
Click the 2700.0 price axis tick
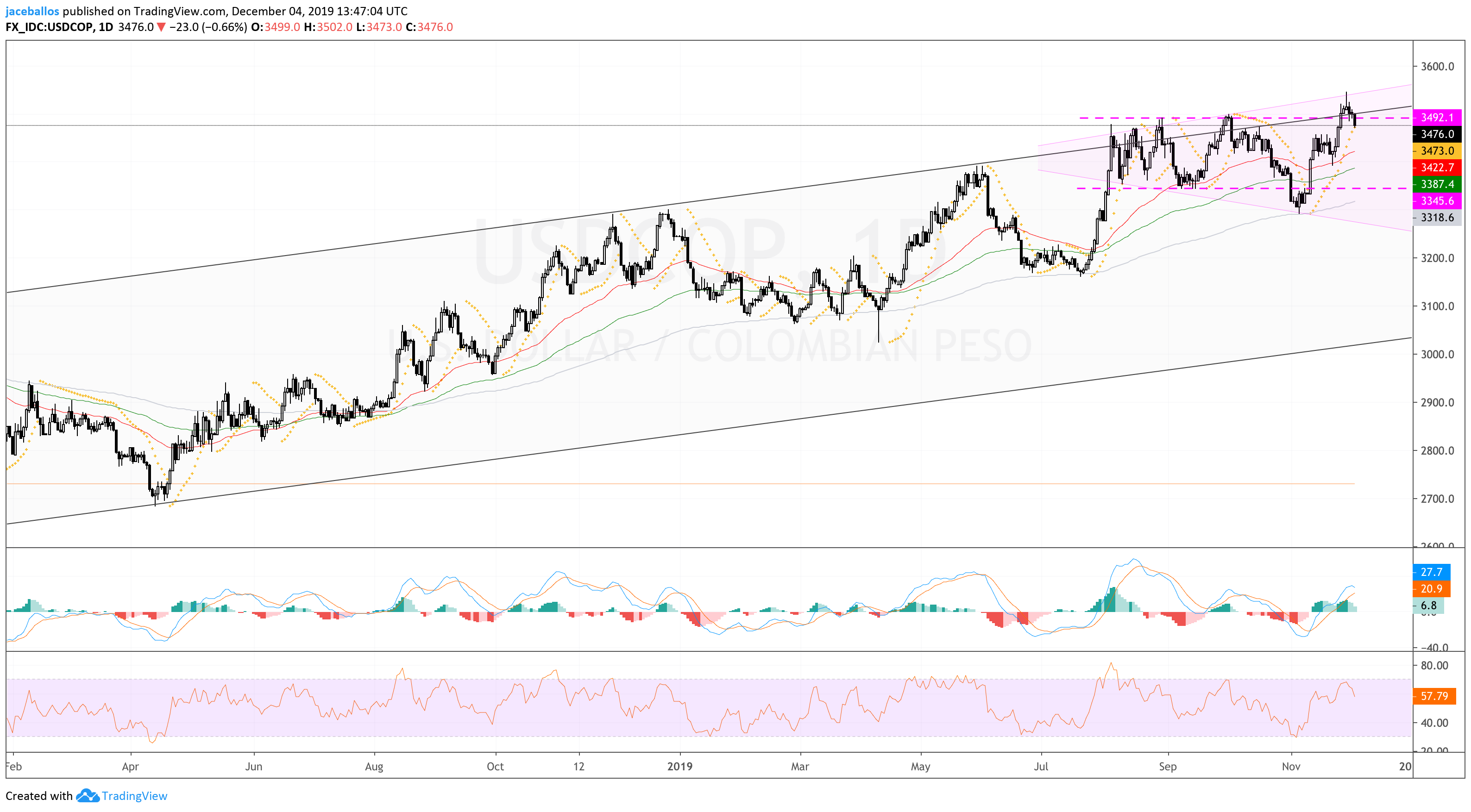tap(1437, 498)
